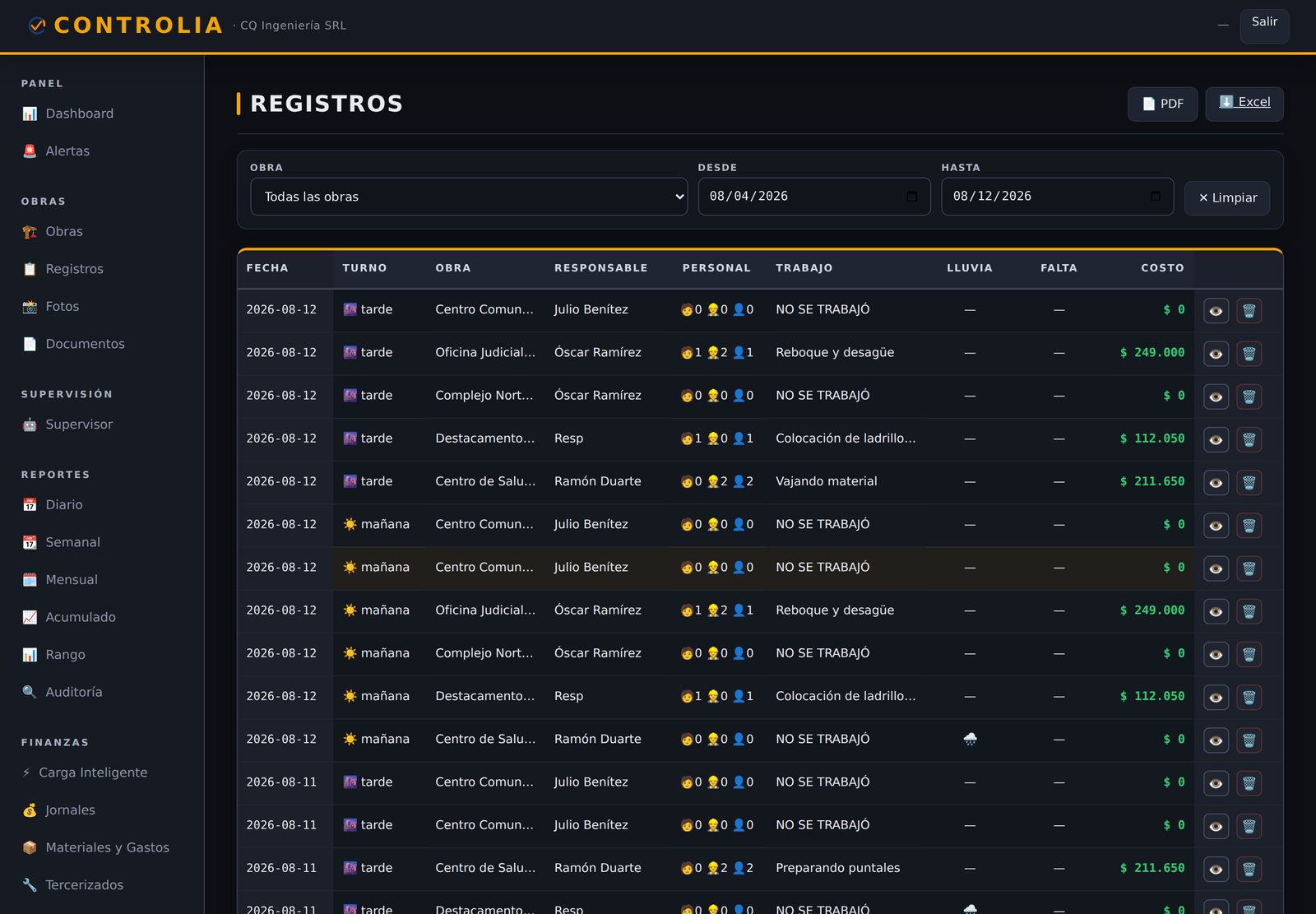Go to Mensual report
Screen dimensions: 1316x914
(x=72, y=580)
